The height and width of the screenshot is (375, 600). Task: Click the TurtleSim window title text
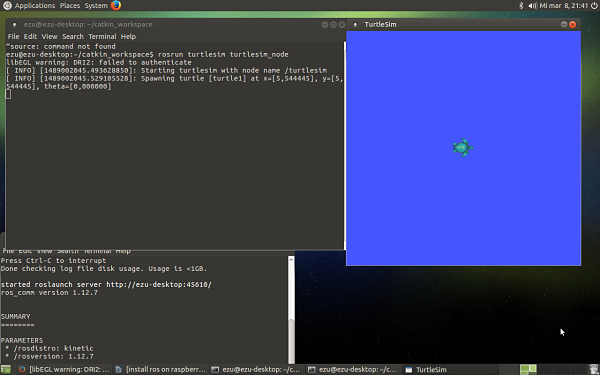[380, 24]
